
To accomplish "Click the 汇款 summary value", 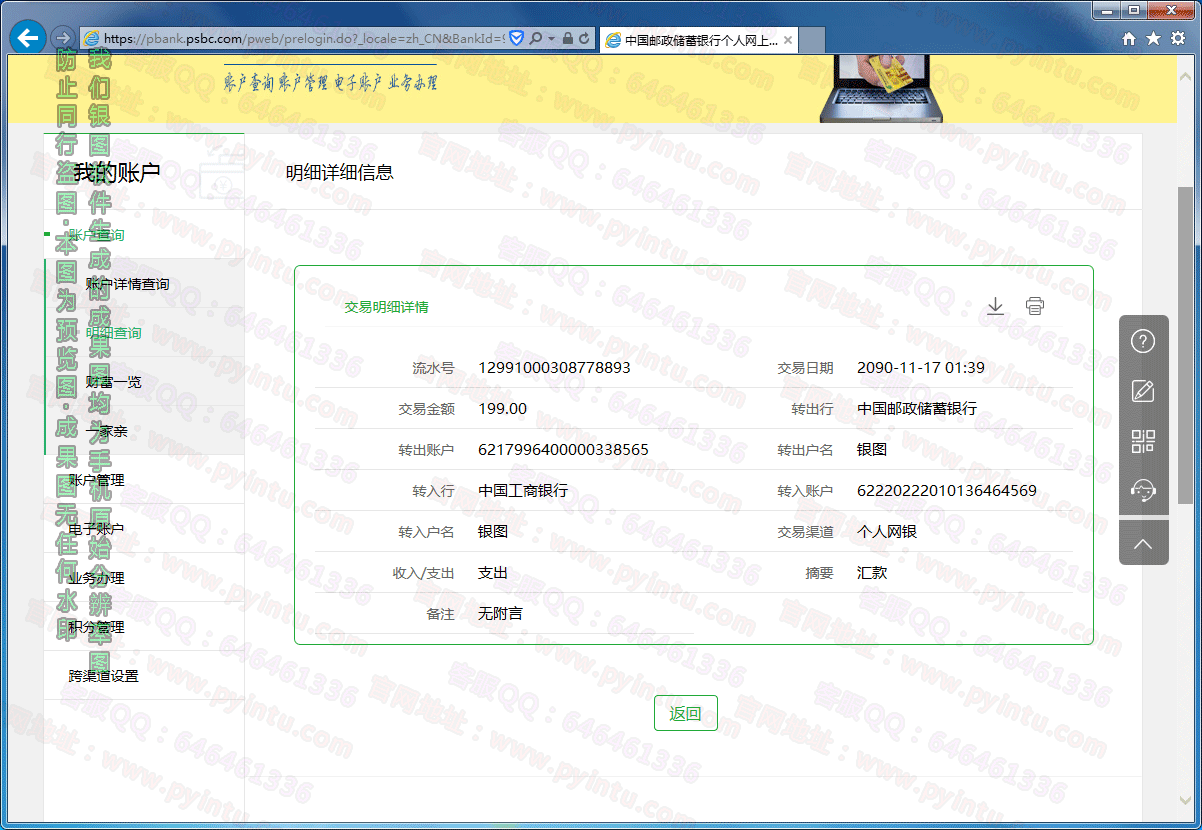I will (872, 572).
